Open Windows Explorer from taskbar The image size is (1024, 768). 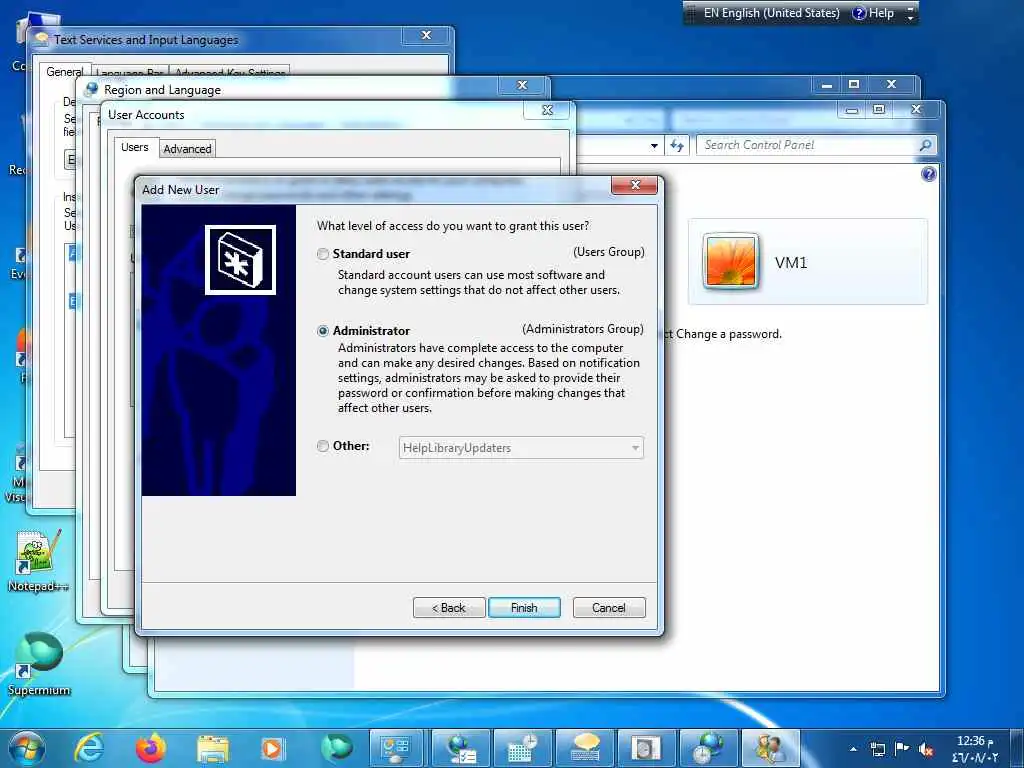[212, 749]
